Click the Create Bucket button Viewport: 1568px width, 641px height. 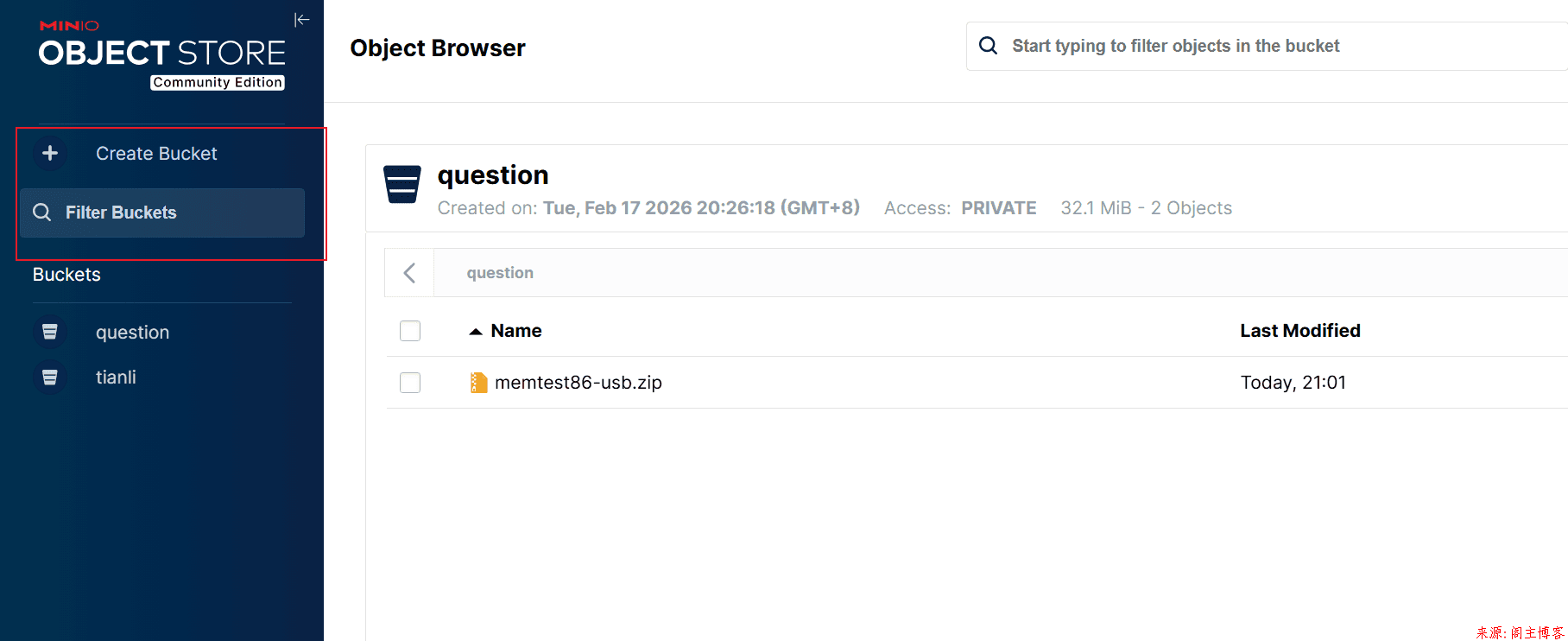156,154
